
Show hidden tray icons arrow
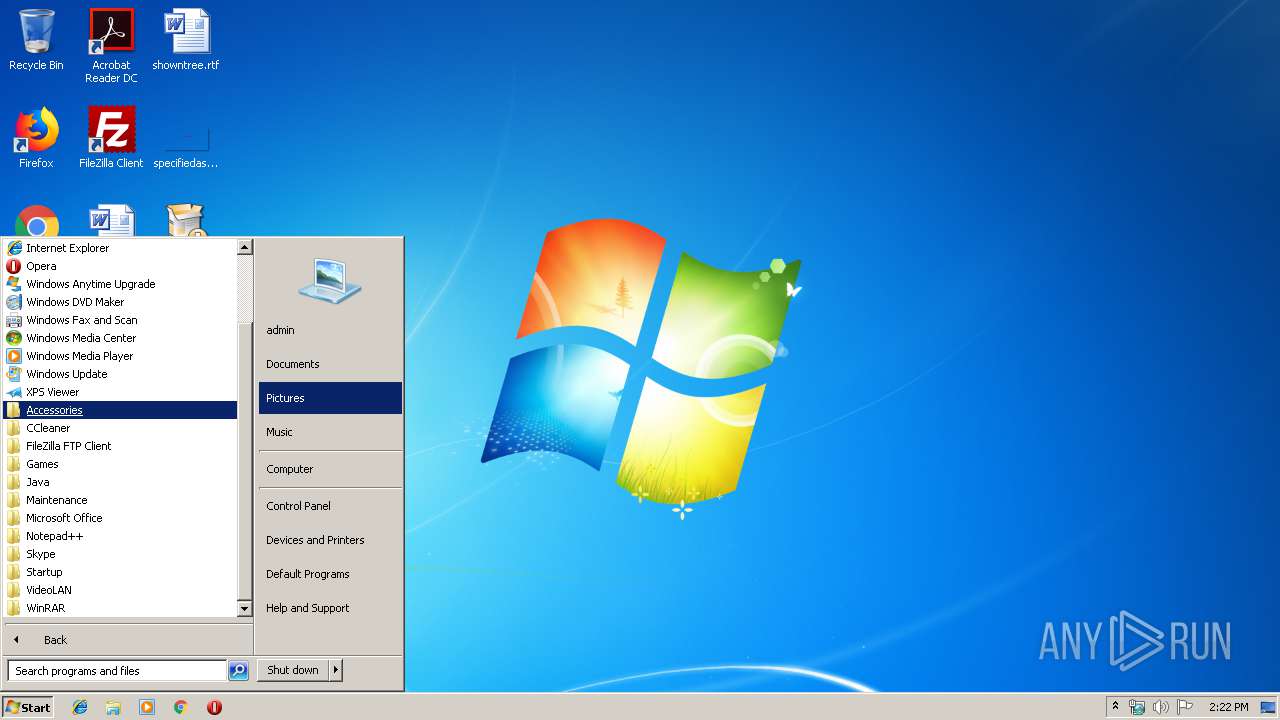click(x=1115, y=707)
